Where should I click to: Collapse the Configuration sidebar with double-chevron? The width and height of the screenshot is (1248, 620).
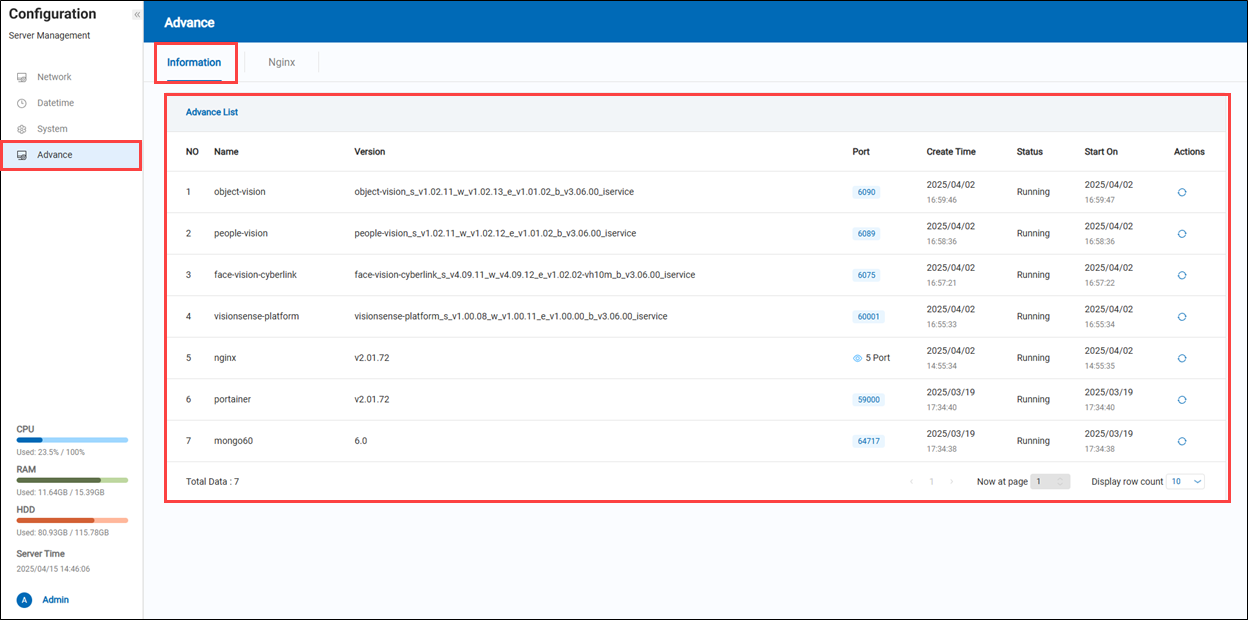(137, 15)
